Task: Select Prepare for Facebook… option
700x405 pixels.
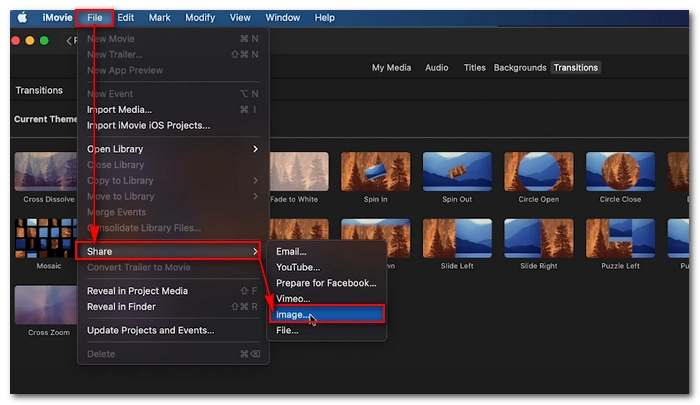Action: point(326,283)
